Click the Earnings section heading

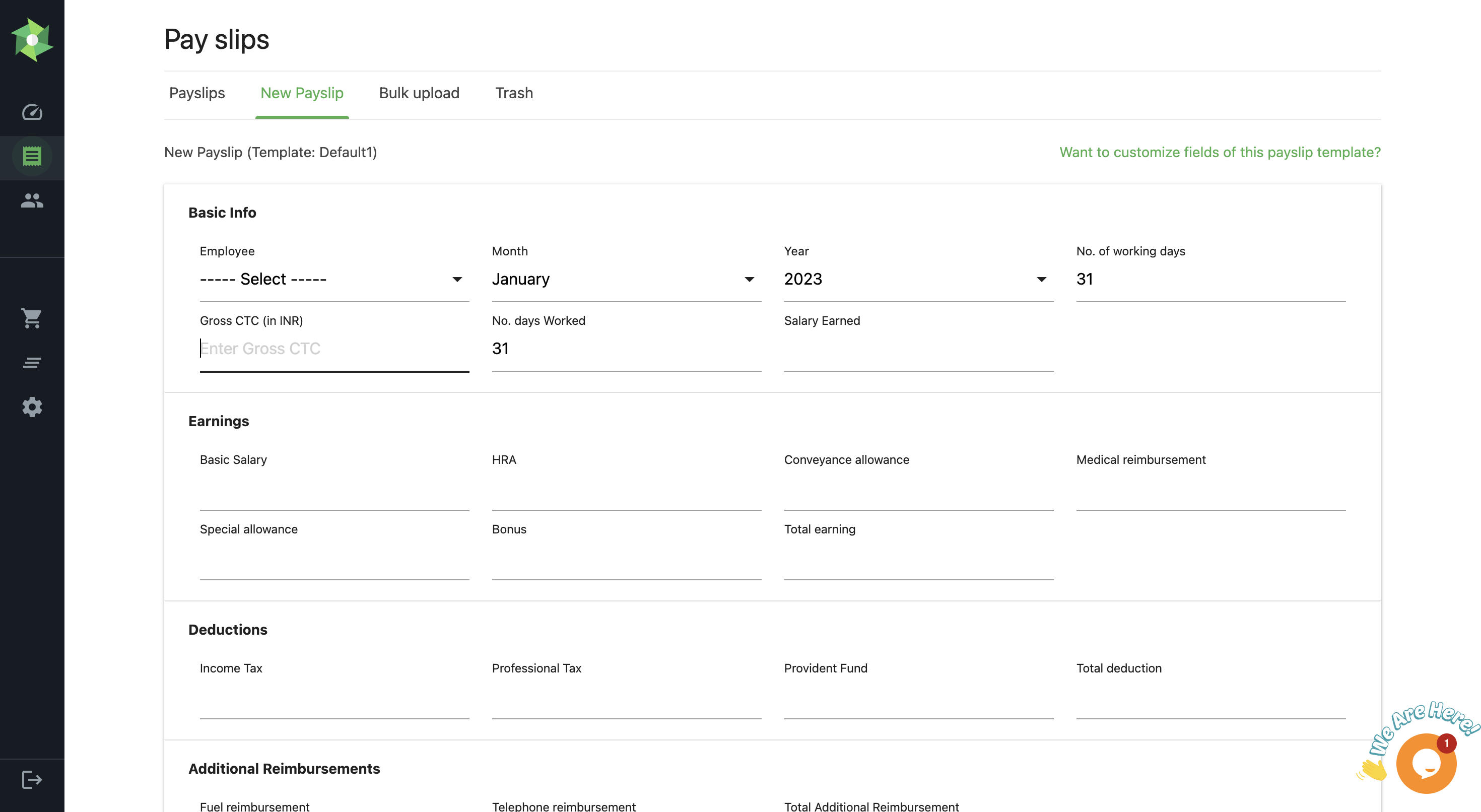click(219, 421)
